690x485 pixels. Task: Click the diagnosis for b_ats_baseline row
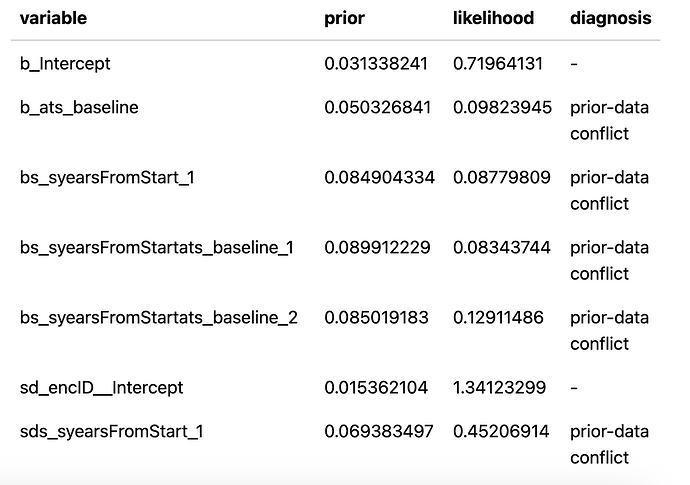coord(609,120)
